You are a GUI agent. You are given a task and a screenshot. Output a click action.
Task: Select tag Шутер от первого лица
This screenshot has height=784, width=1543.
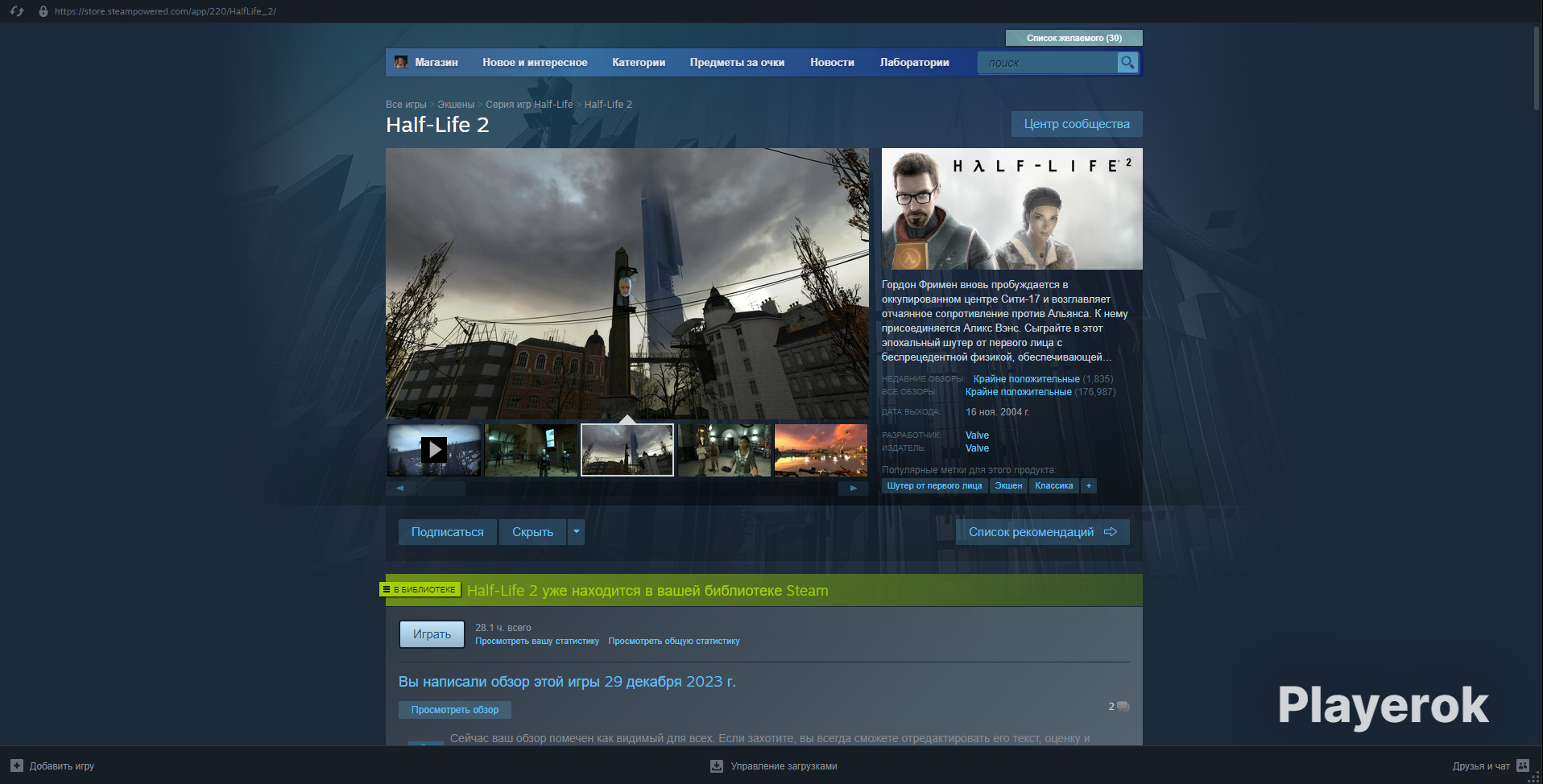click(x=934, y=485)
